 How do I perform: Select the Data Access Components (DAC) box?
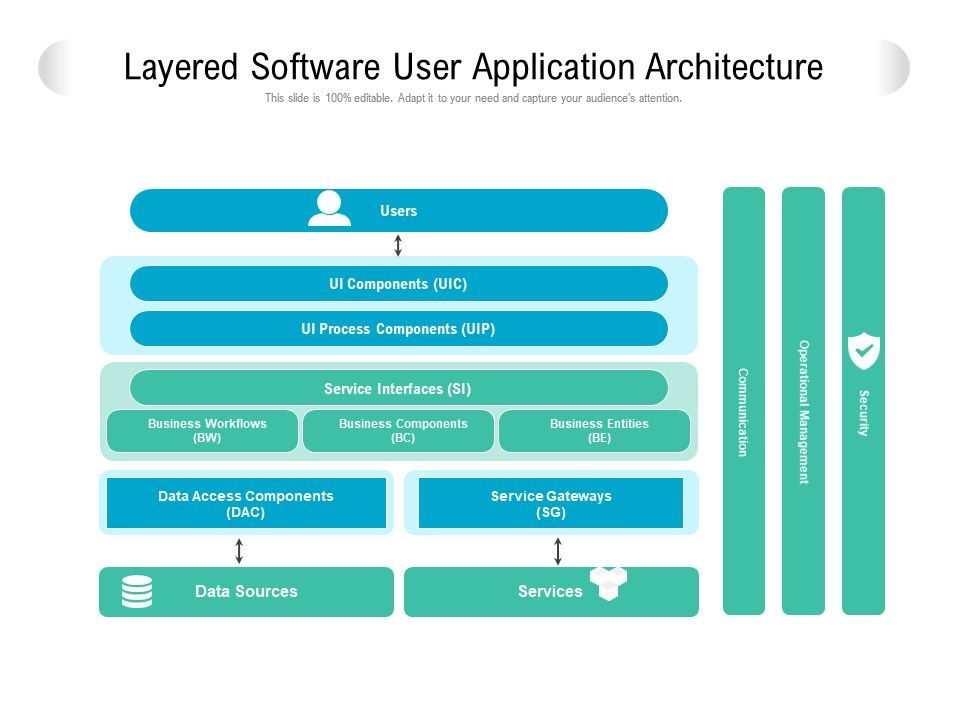(x=246, y=503)
